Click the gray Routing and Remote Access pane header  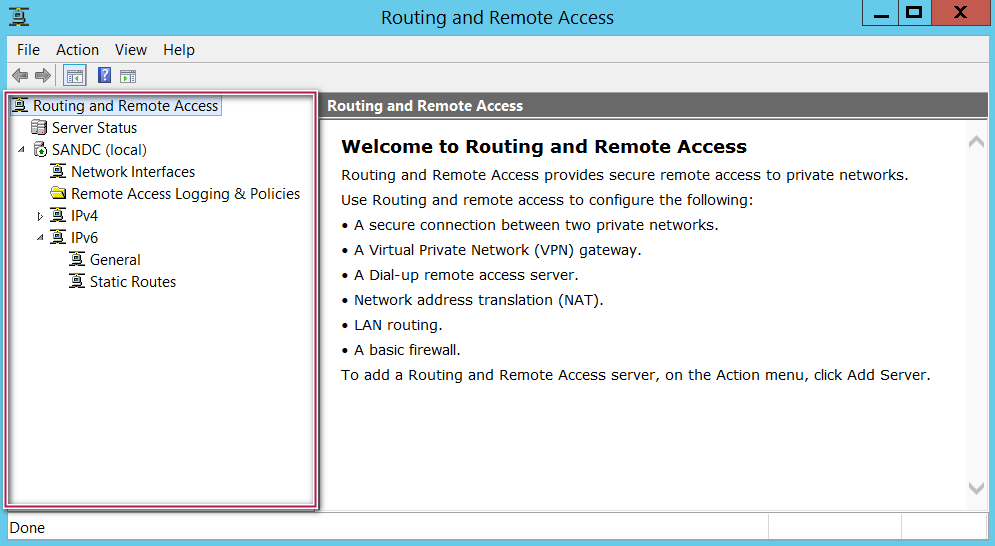pos(654,105)
